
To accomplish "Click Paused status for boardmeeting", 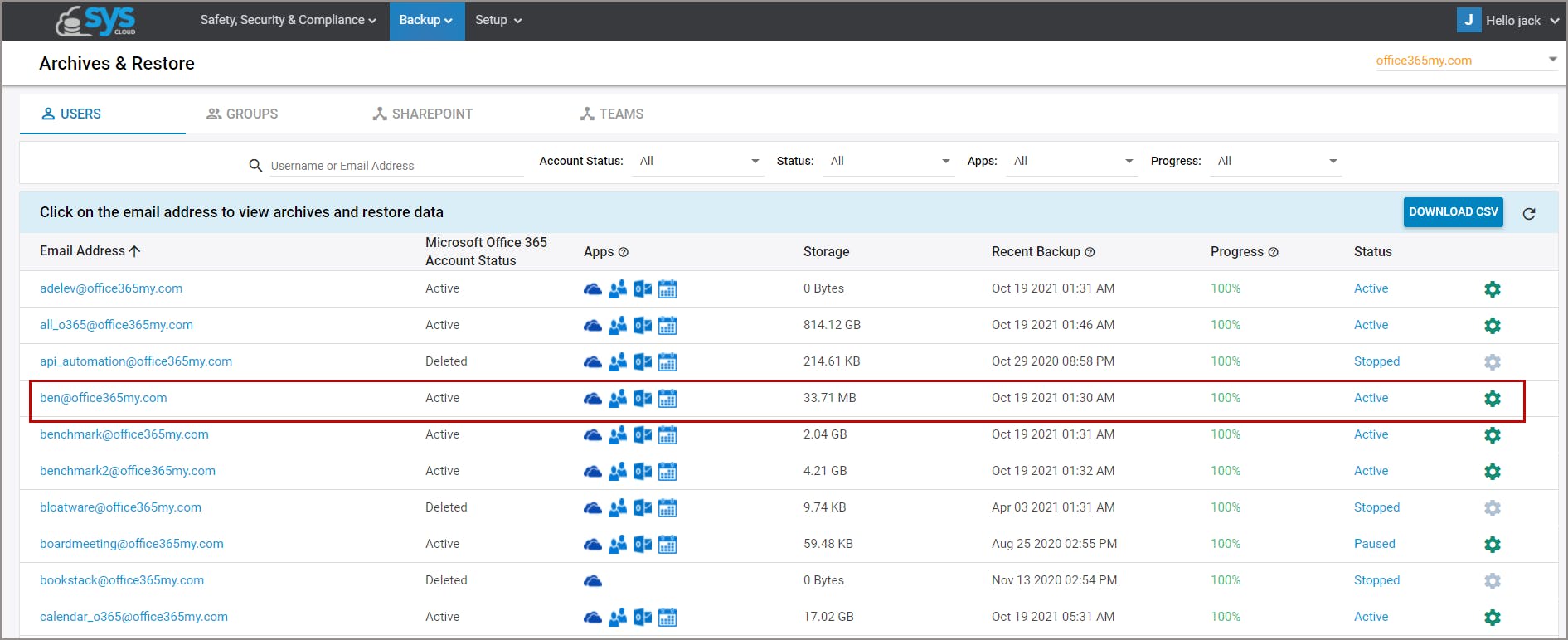I will click(1375, 544).
